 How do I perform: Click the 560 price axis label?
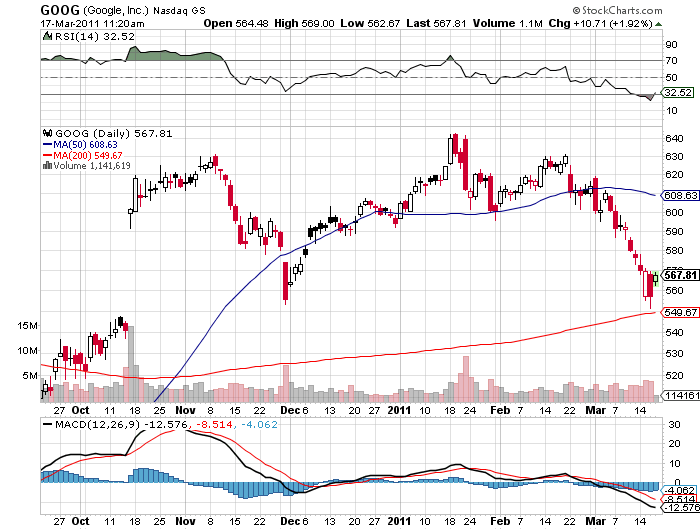tap(674, 291)
